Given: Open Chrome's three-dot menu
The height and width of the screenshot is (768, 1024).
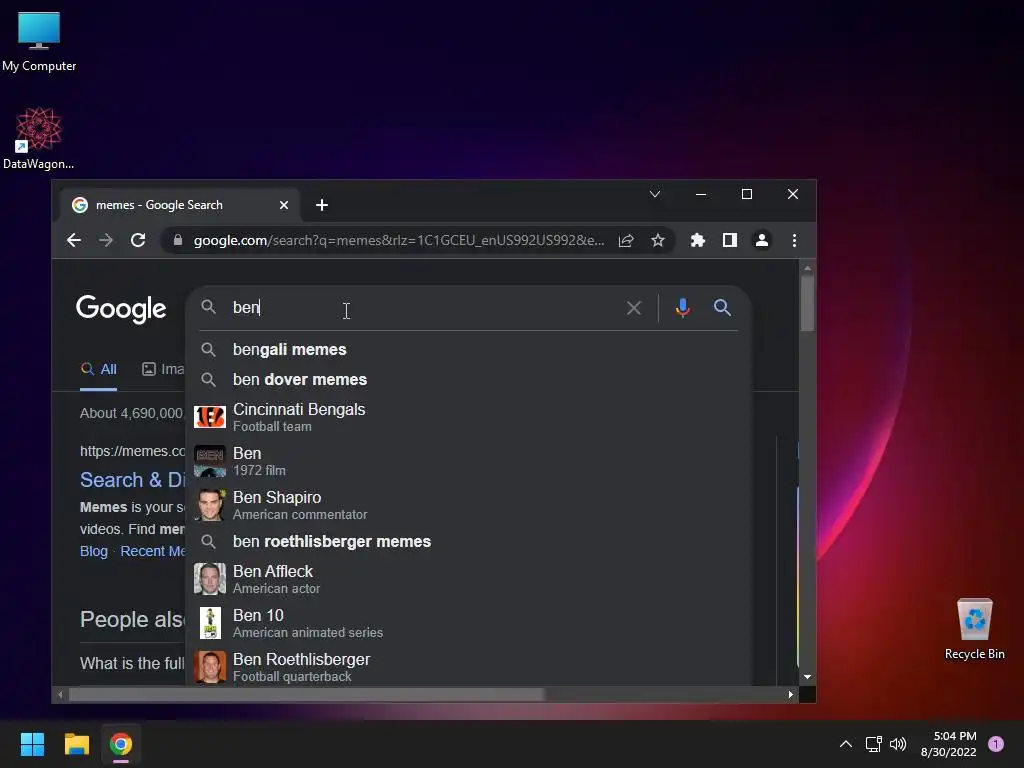Looking at the screenshot, I should tap(794, 240).
